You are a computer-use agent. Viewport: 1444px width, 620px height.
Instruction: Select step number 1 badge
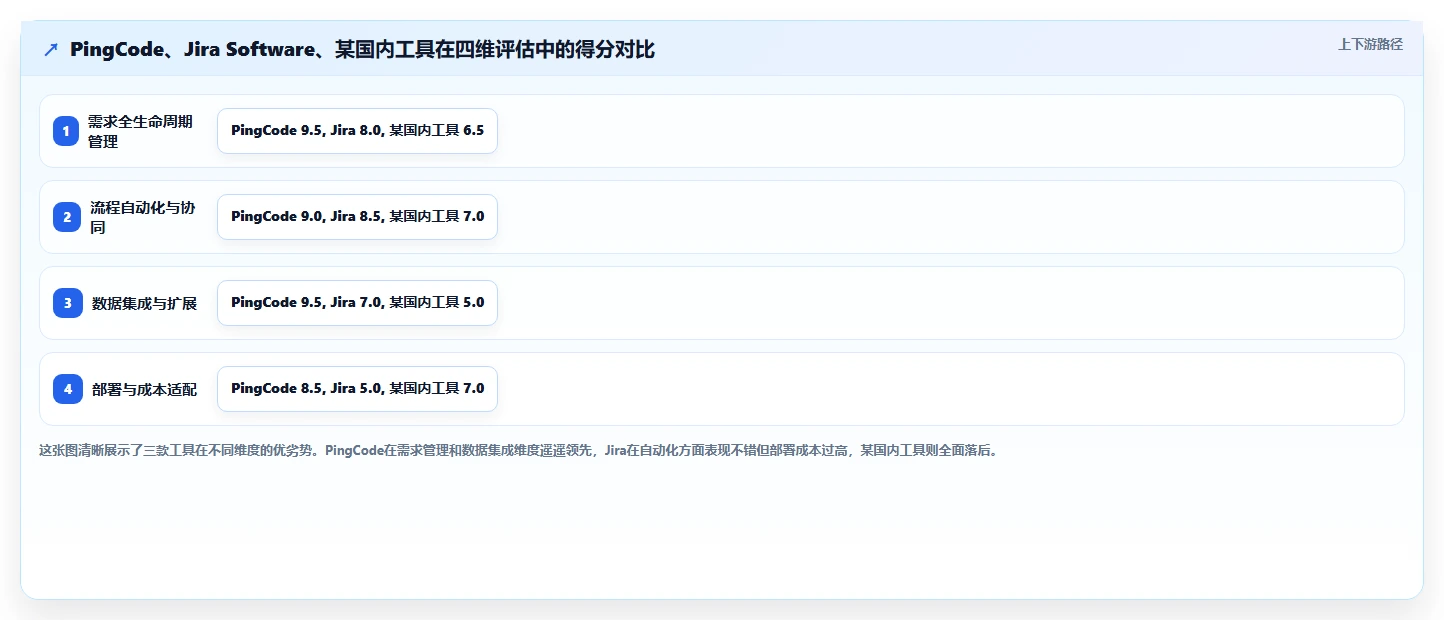point(66,131)
